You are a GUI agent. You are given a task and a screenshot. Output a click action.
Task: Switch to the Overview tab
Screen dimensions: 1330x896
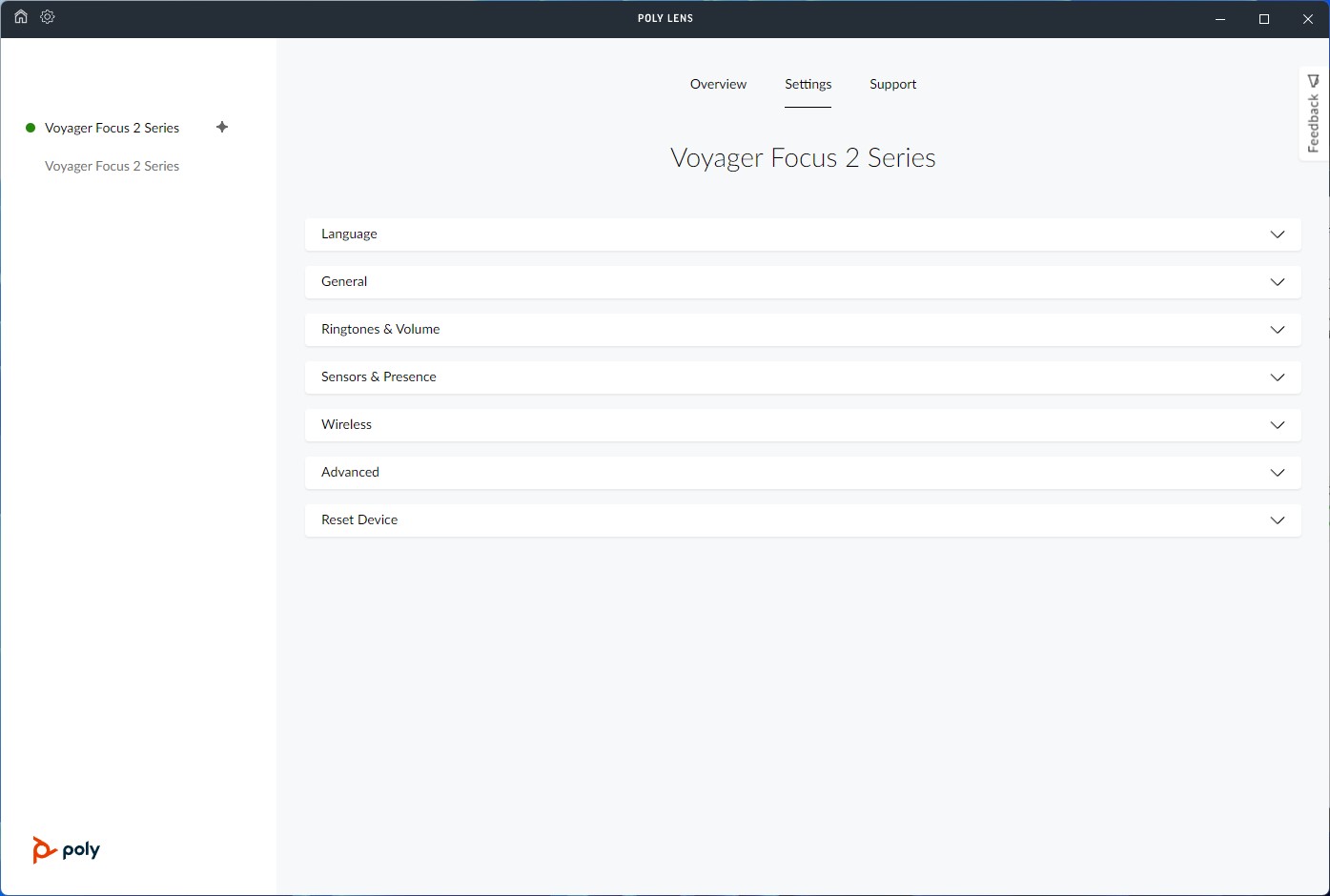[x=718, y=84]
